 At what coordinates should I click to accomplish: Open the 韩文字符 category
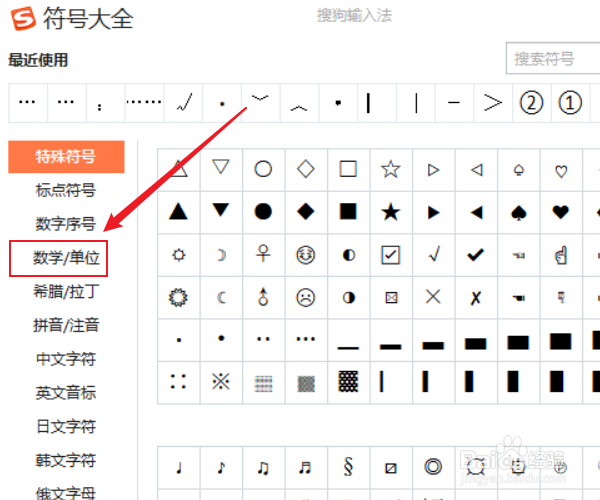65,460
